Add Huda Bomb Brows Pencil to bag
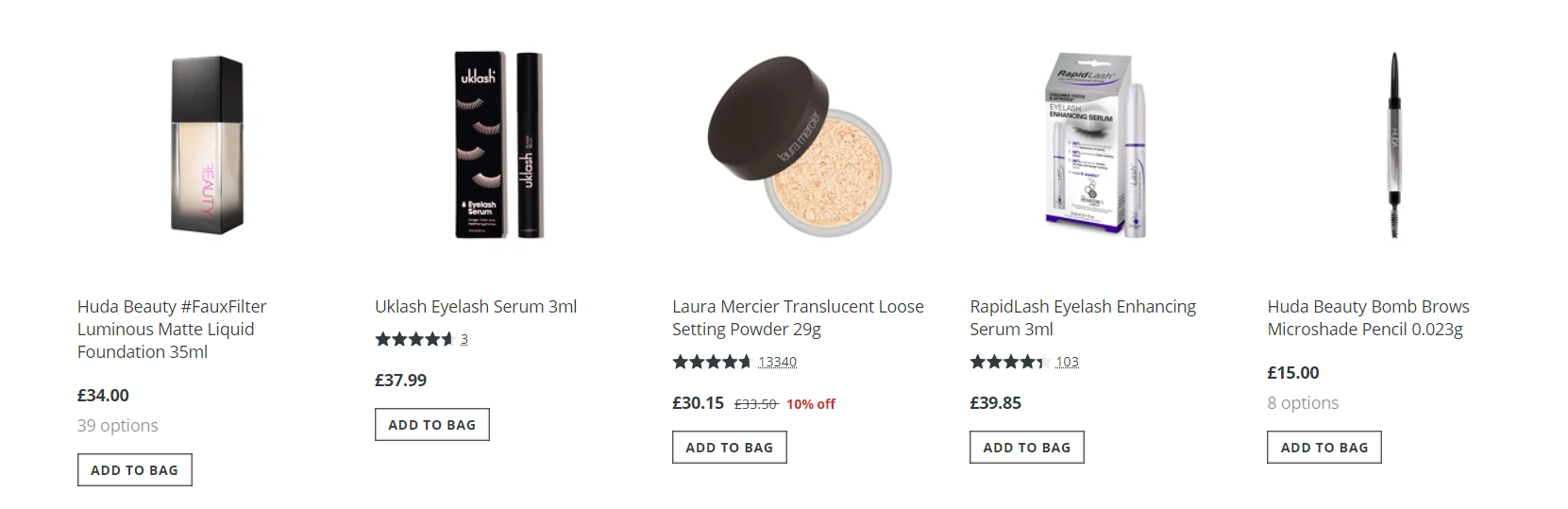This screenshot has height=509, width=1568. click(x=1324, y=448)
